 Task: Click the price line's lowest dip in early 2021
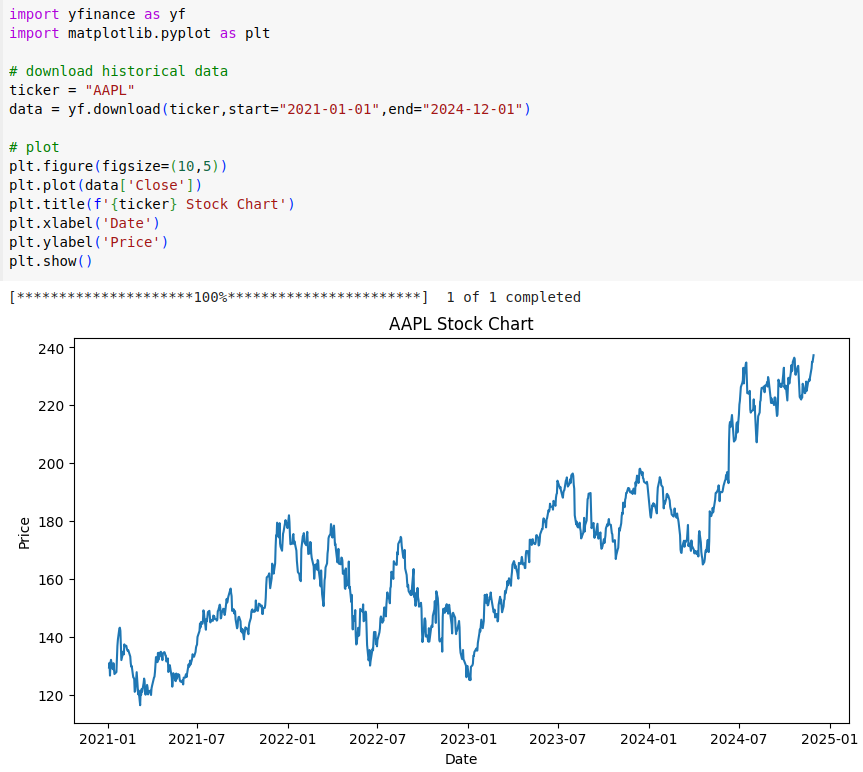click(x=140, y=704)
